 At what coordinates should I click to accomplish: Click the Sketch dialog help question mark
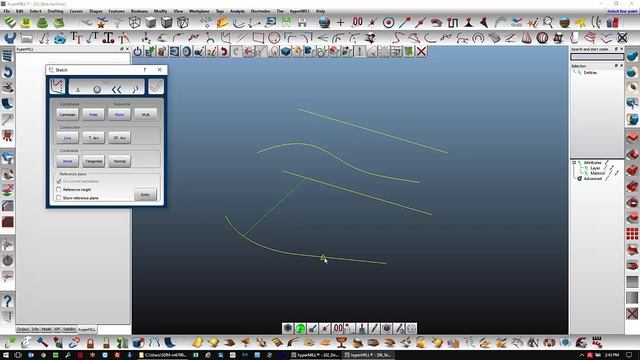[x=144, y=70]
